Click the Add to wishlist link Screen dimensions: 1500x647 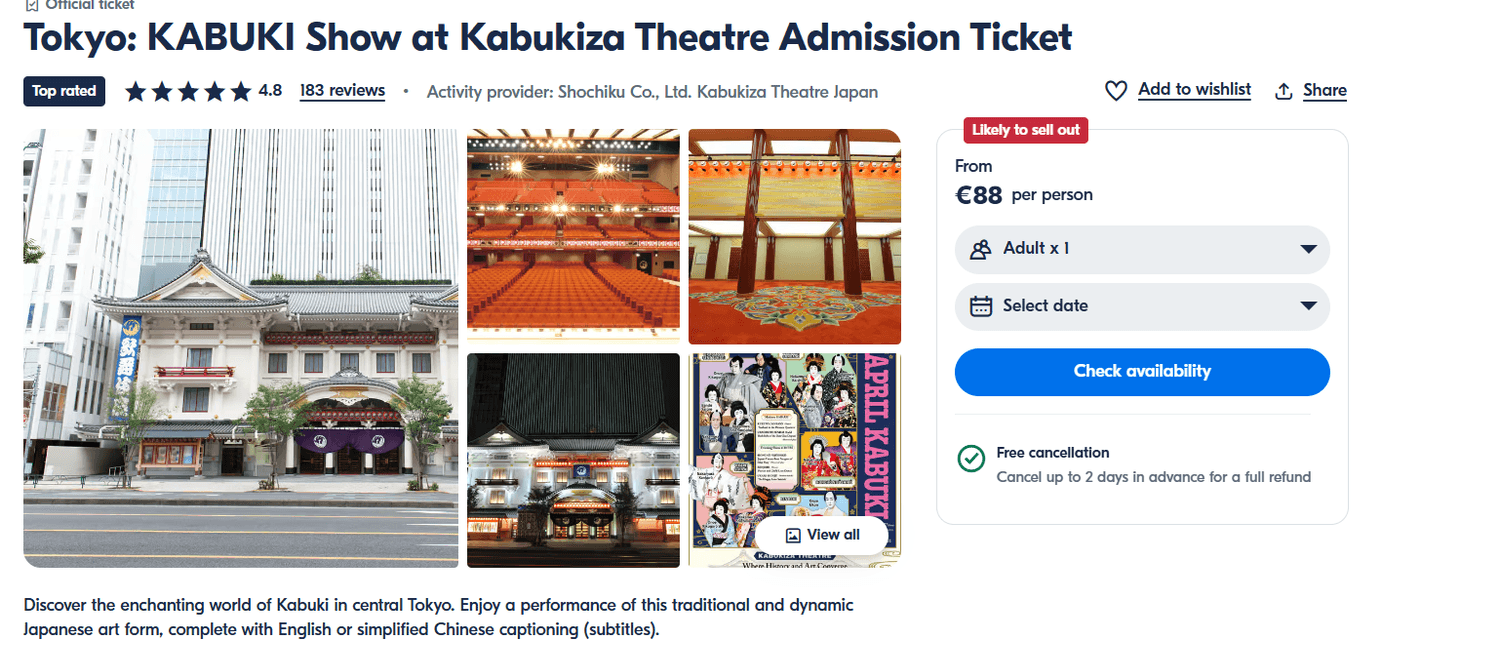pos(1194,90)
